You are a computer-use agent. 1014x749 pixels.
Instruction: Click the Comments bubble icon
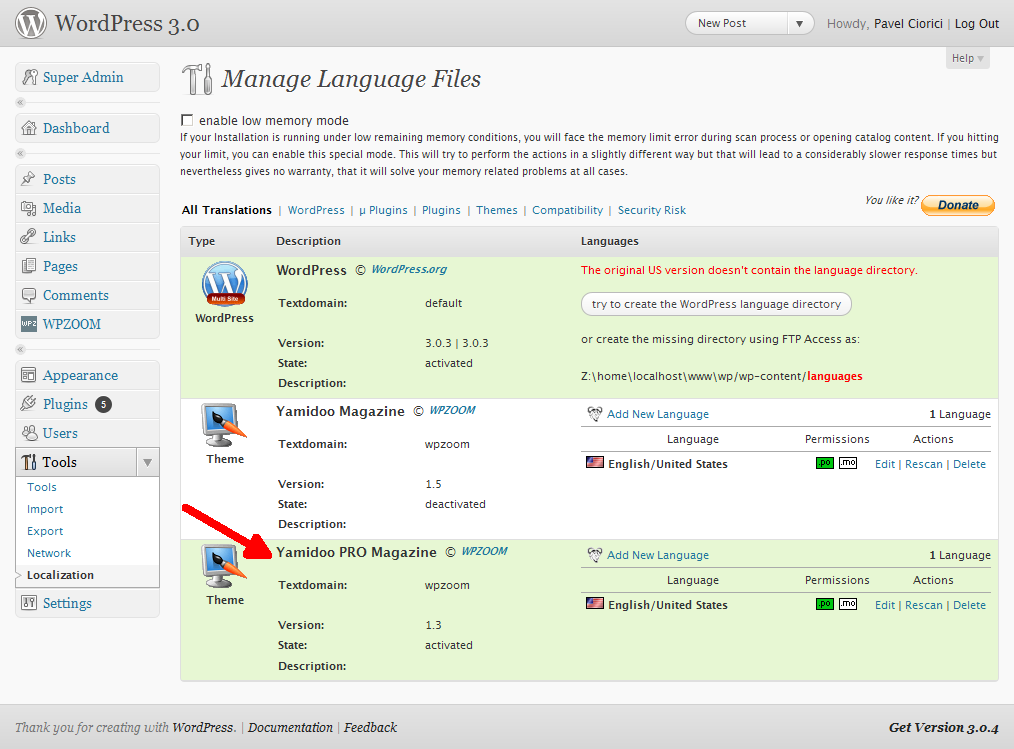(x=28, y=296)
